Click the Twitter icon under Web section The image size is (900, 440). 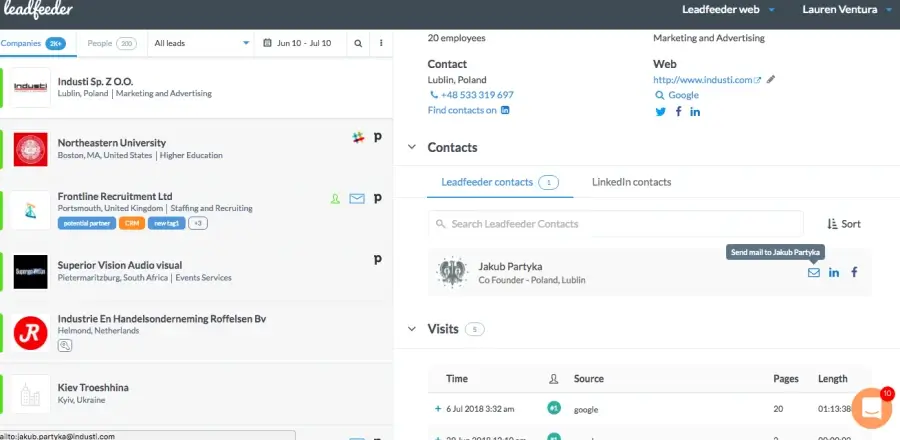pyautogui.click(x=660, y=111)
